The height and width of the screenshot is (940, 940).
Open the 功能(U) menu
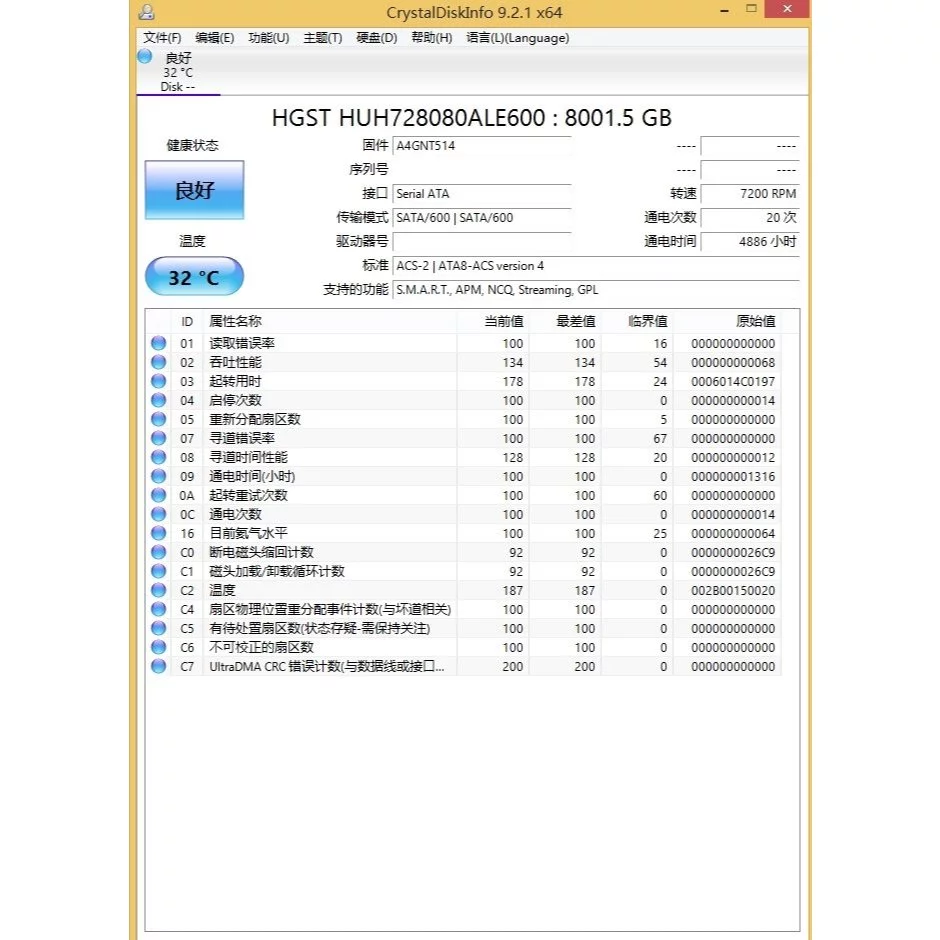268,38
